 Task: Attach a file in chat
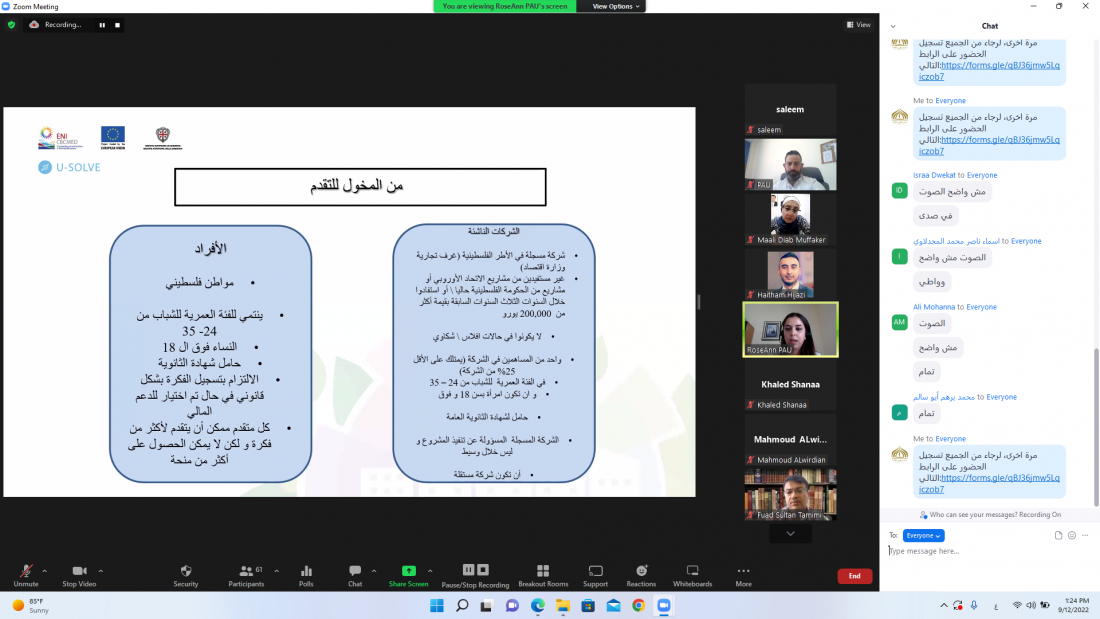tap(1058, 535)
